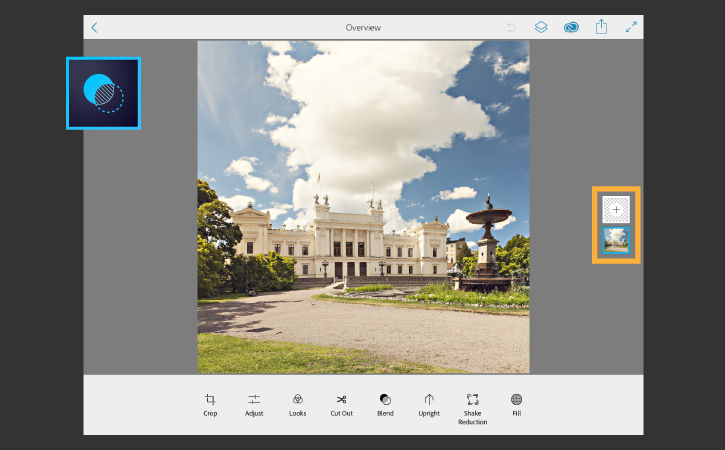Select the building photo layer thumbnail
Image resolution: width=725 pixels, height=450 pixels.
tap(616, 240)
